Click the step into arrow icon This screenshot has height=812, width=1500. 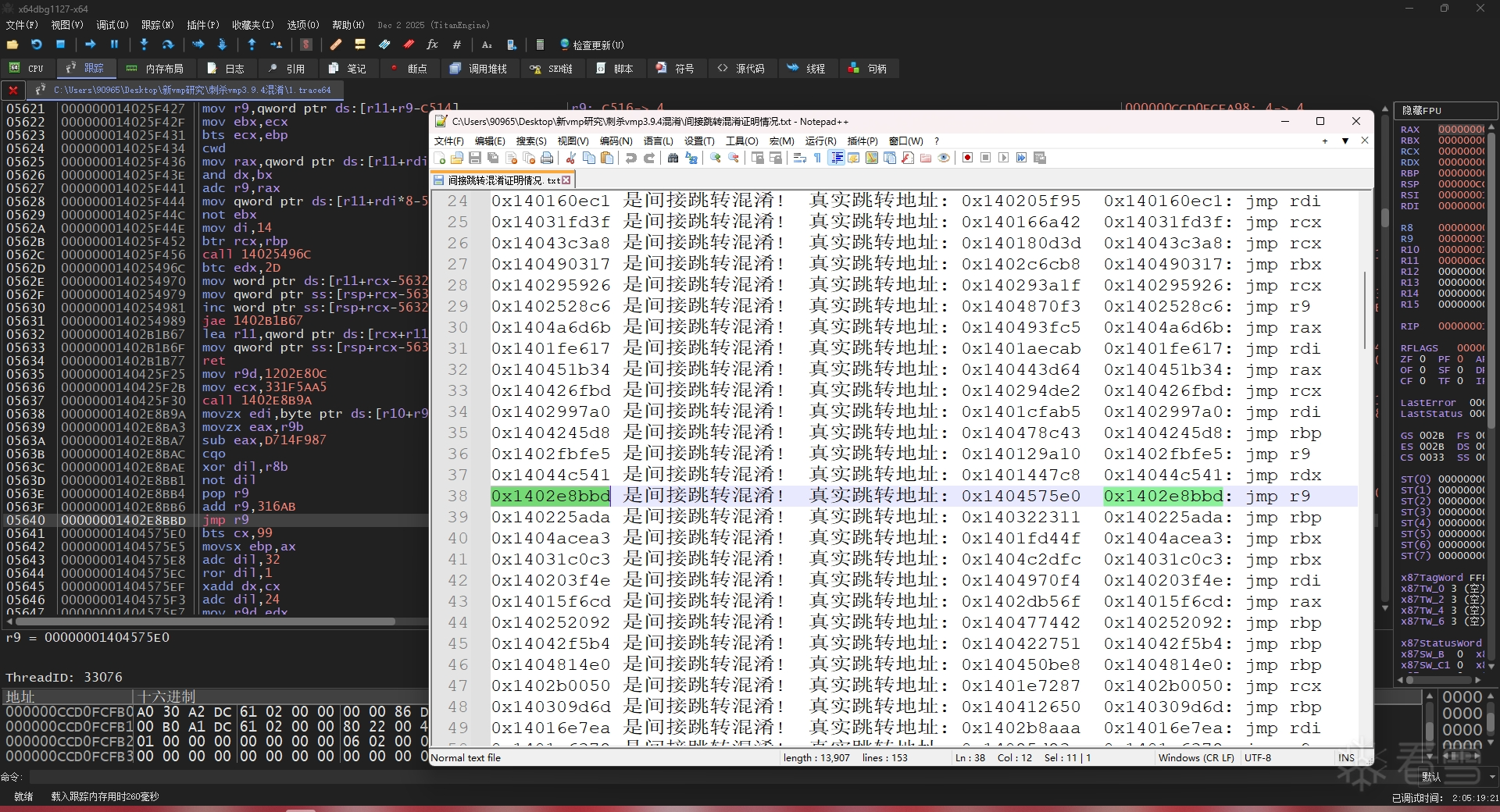(144, 45)
